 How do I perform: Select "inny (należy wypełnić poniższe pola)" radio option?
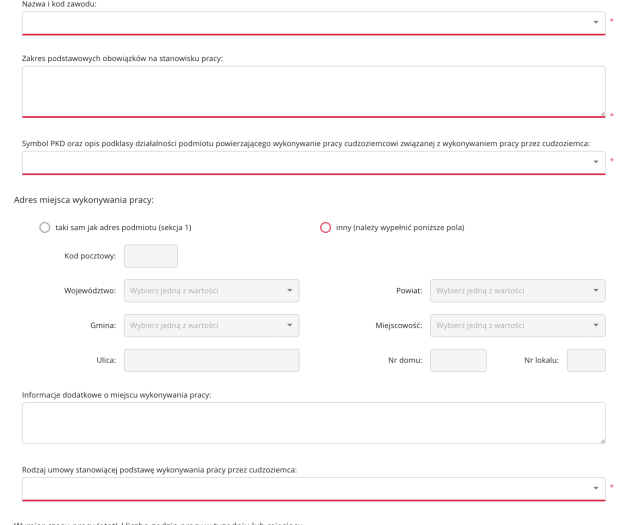[326, 227]
